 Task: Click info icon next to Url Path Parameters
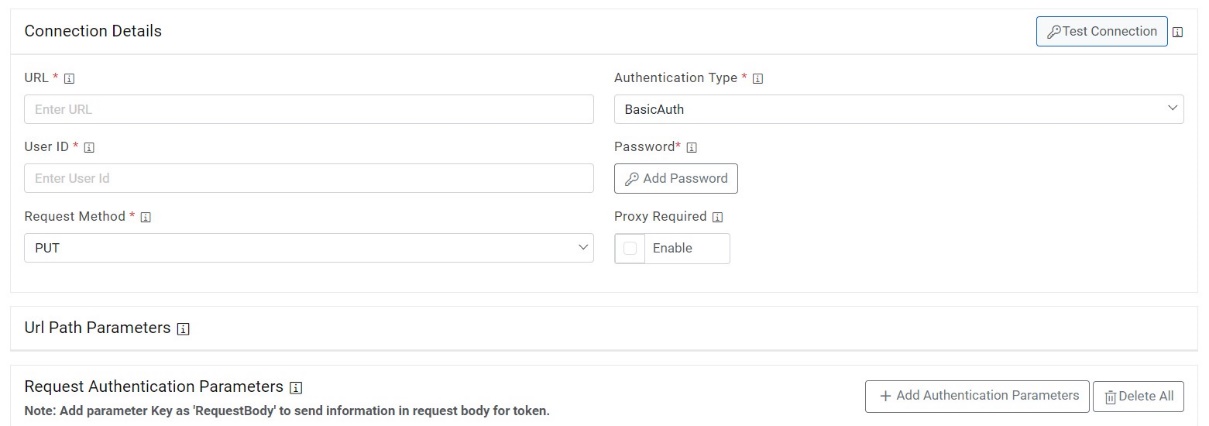(182, 329)
